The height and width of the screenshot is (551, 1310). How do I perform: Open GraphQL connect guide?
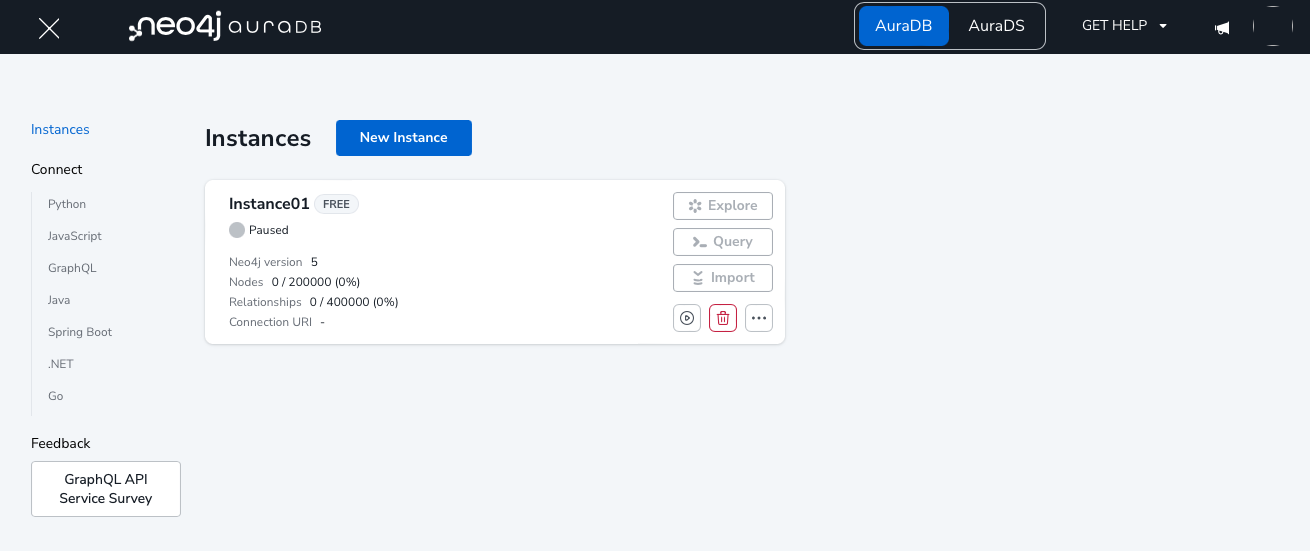coord(72,268)
